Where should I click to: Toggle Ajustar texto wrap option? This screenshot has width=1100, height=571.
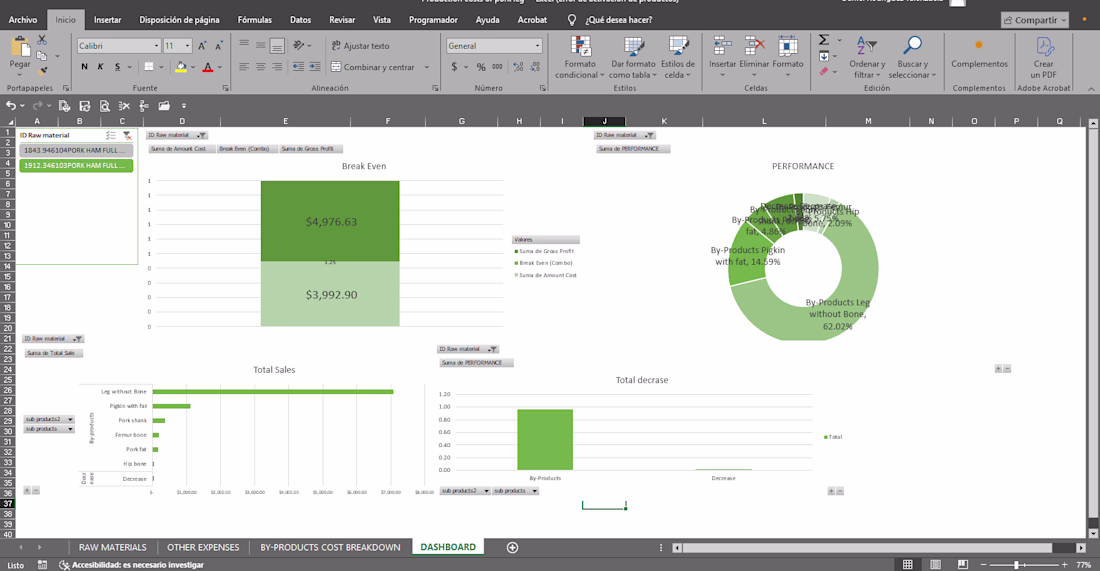[358, 46]
